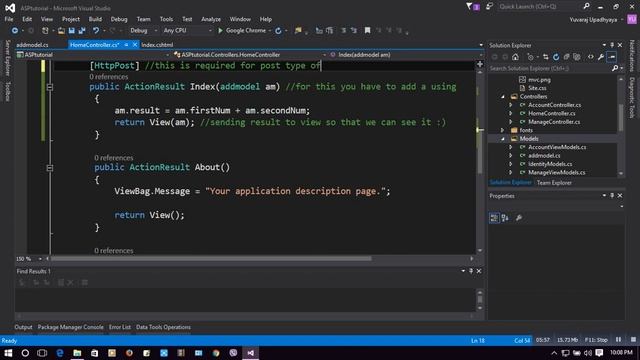This screenshot has height=360, width=640.
Task: Click Save icon in toolbar
Action: (x=71, y=31)
